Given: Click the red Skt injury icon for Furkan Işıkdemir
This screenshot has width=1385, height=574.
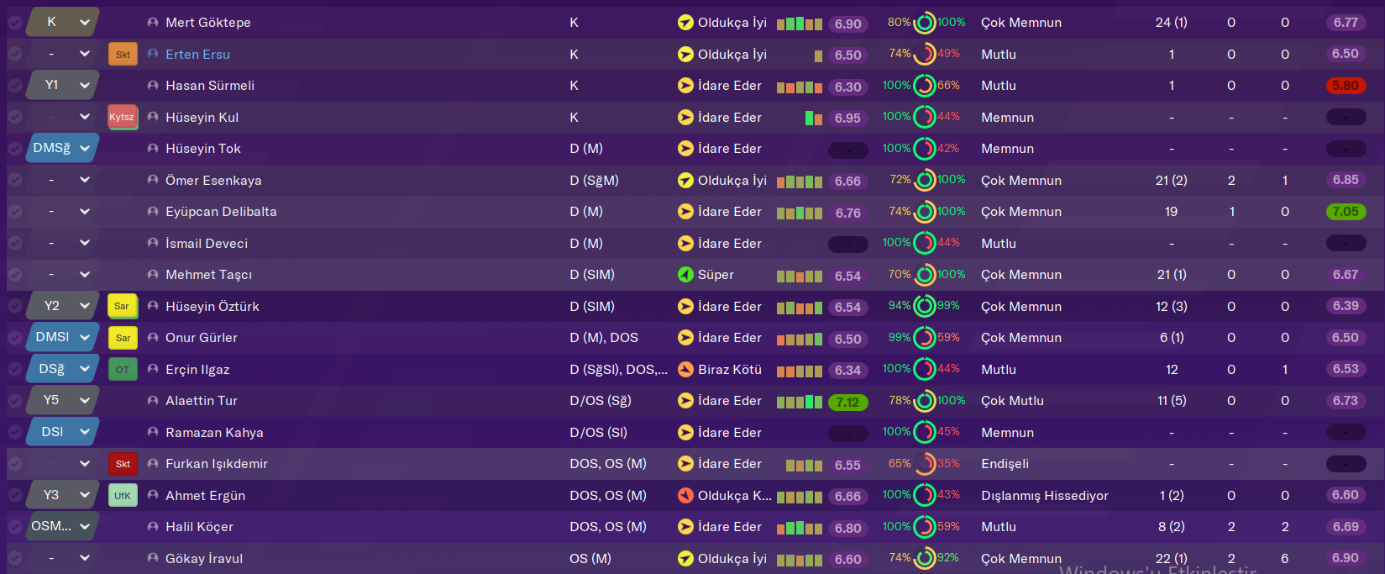Looking at the screenshot, I should (122, 464).
